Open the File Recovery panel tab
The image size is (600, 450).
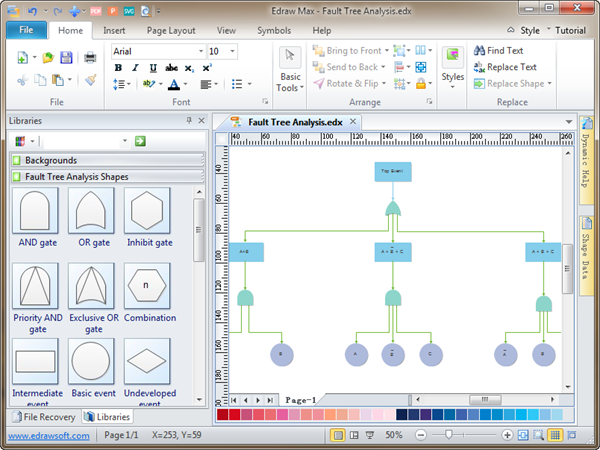pyautogui.click(x=42, y=417)
